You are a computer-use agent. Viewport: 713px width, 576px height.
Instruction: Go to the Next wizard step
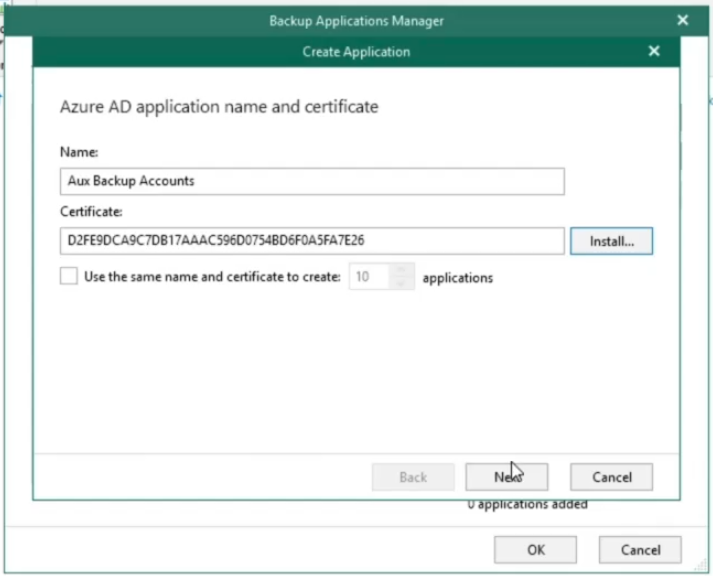tap(507, 477)
